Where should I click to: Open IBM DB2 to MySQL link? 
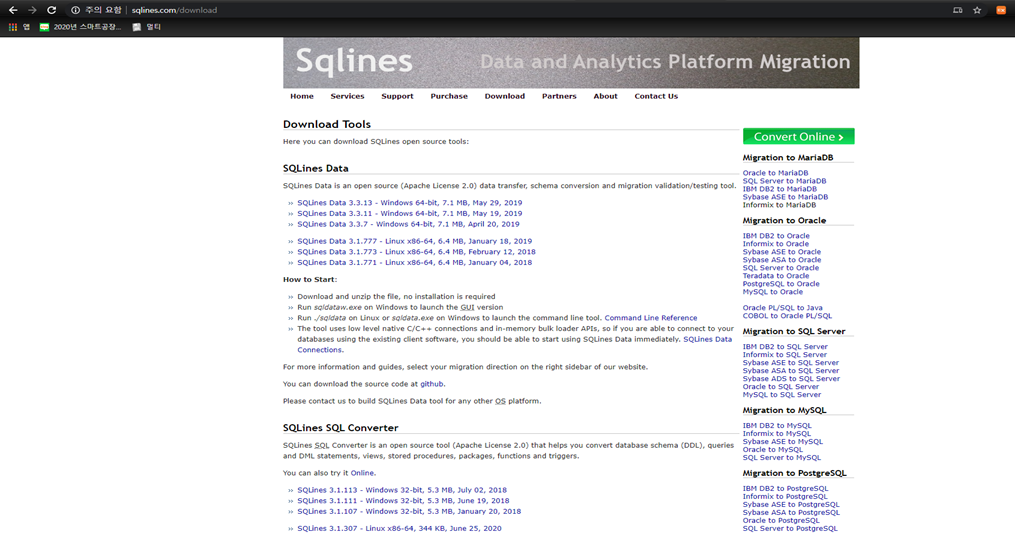776,426
